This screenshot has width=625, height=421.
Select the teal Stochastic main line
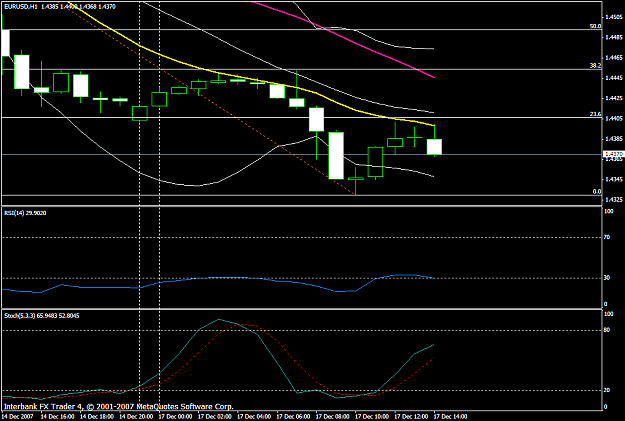click(275, 365)
